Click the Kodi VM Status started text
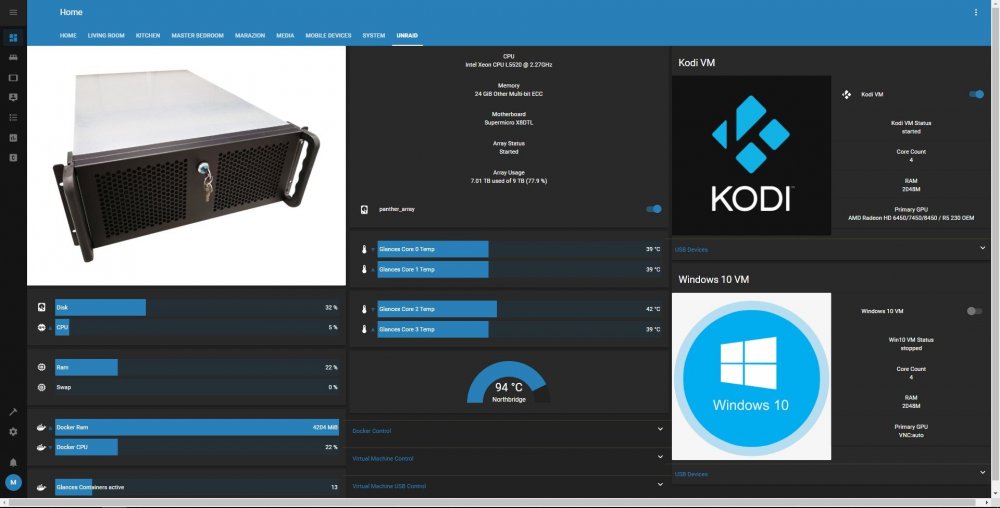 [911, 127]
